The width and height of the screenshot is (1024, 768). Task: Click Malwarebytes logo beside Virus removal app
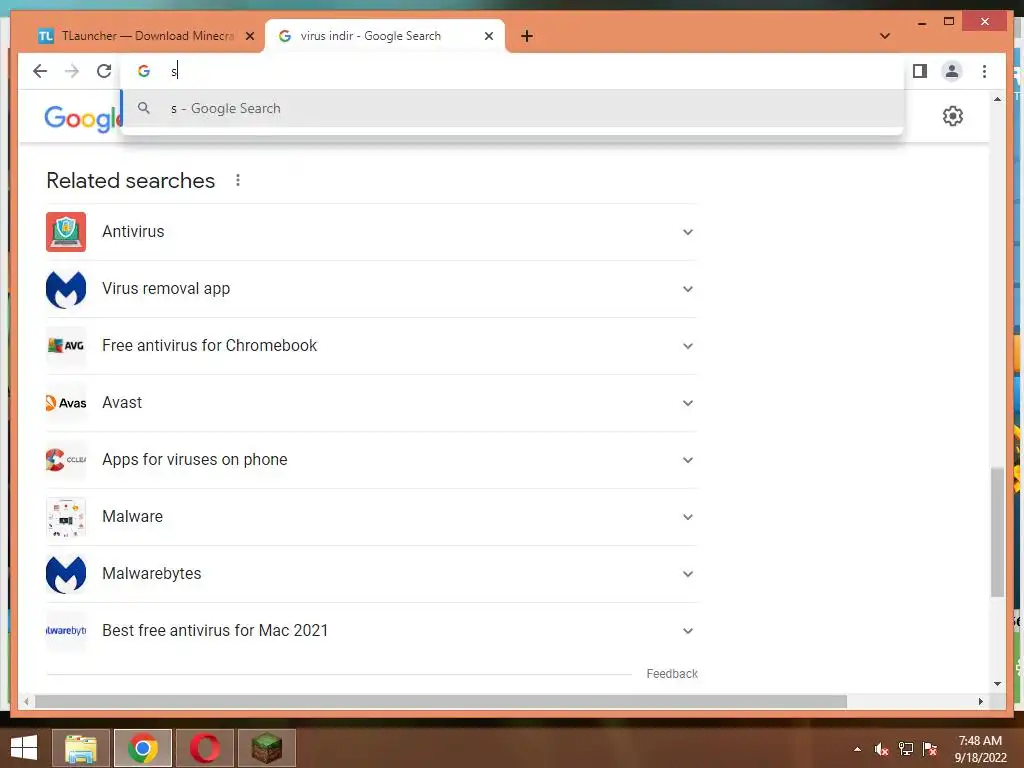[66, 289]
